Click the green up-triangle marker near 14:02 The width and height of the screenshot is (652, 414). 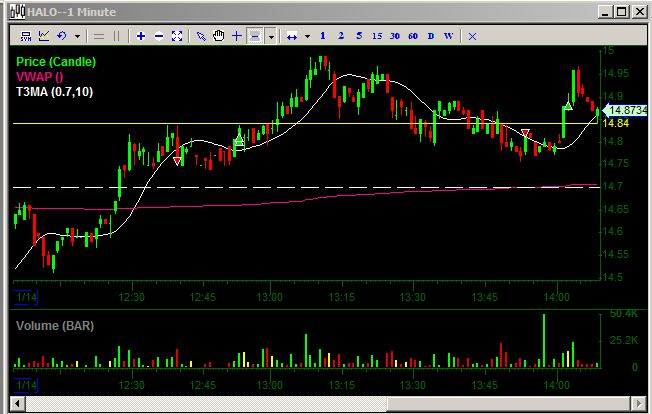coord(568,106)
